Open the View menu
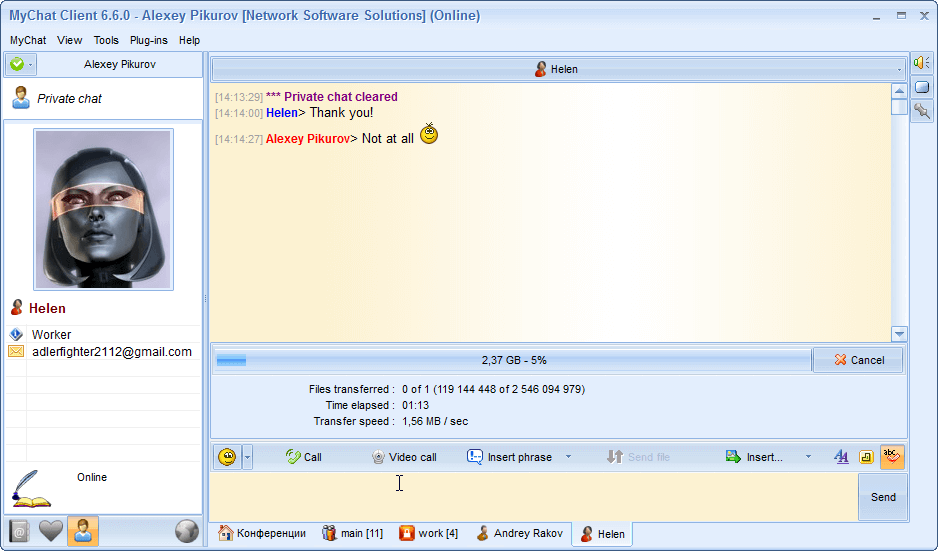Screen dimensions: 938x551 click(69, 40)
